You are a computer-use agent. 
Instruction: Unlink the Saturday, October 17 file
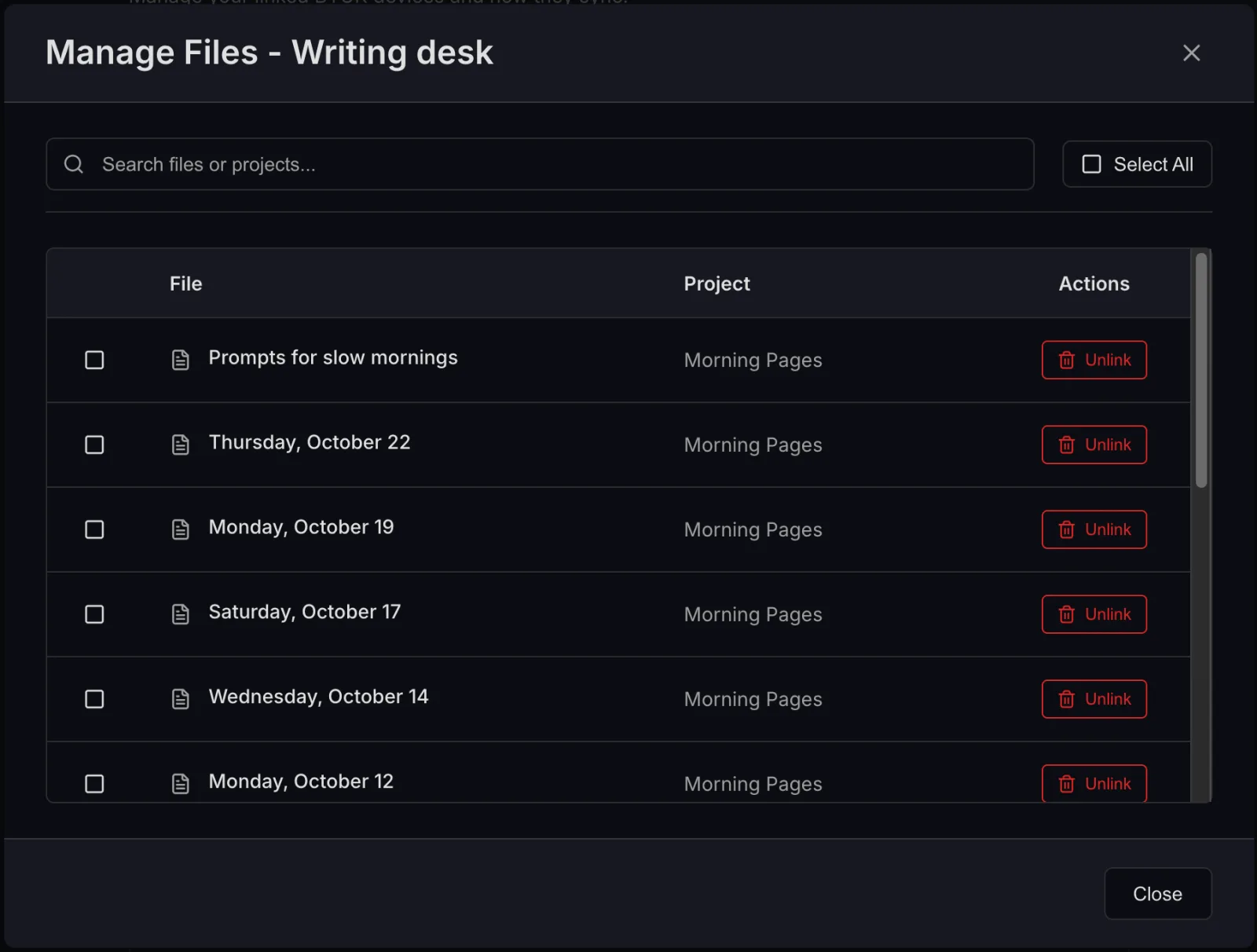tap(1094, 614)
